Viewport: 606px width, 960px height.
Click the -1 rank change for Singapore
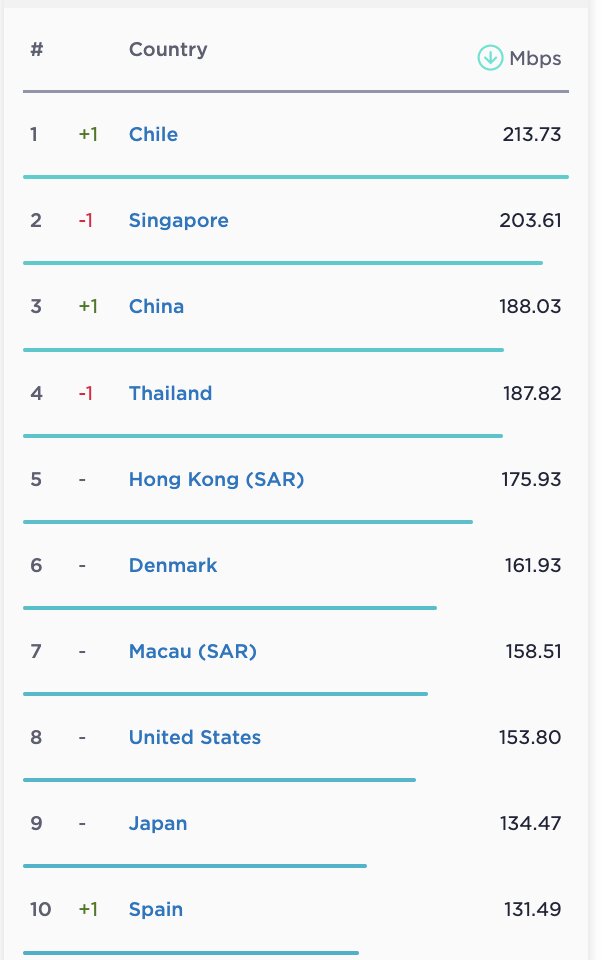86,220
